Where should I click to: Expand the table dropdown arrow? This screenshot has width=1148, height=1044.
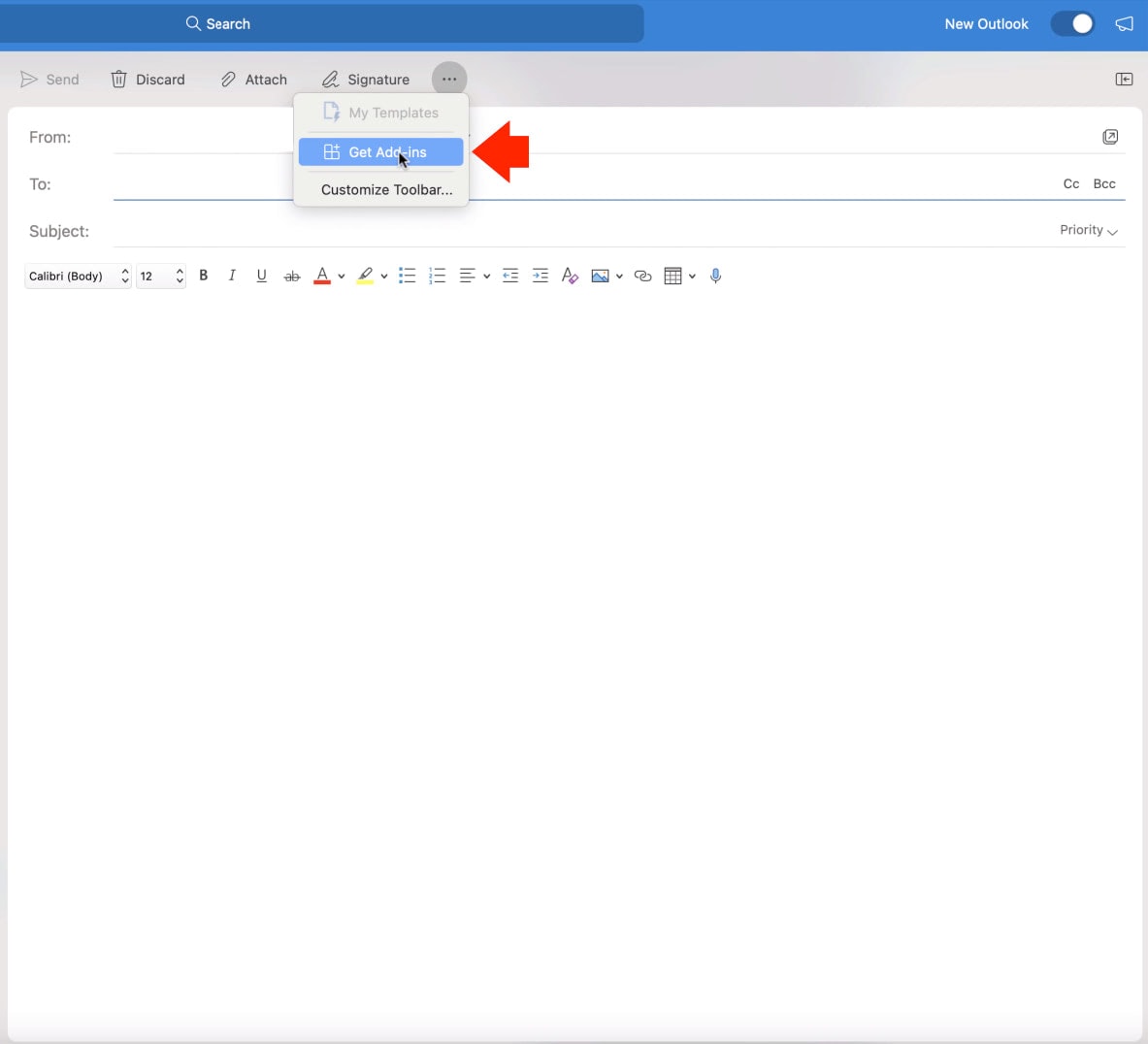point(692,277)
